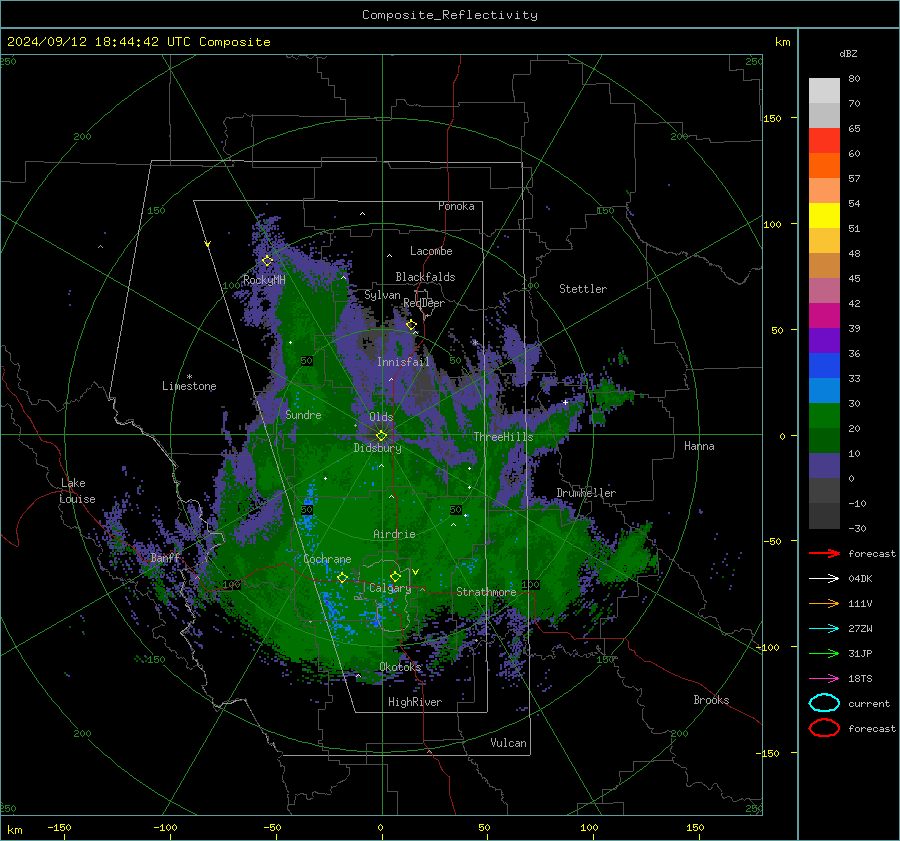Click the Didsbury label
900x841 pixels.
tap(377, 448)
